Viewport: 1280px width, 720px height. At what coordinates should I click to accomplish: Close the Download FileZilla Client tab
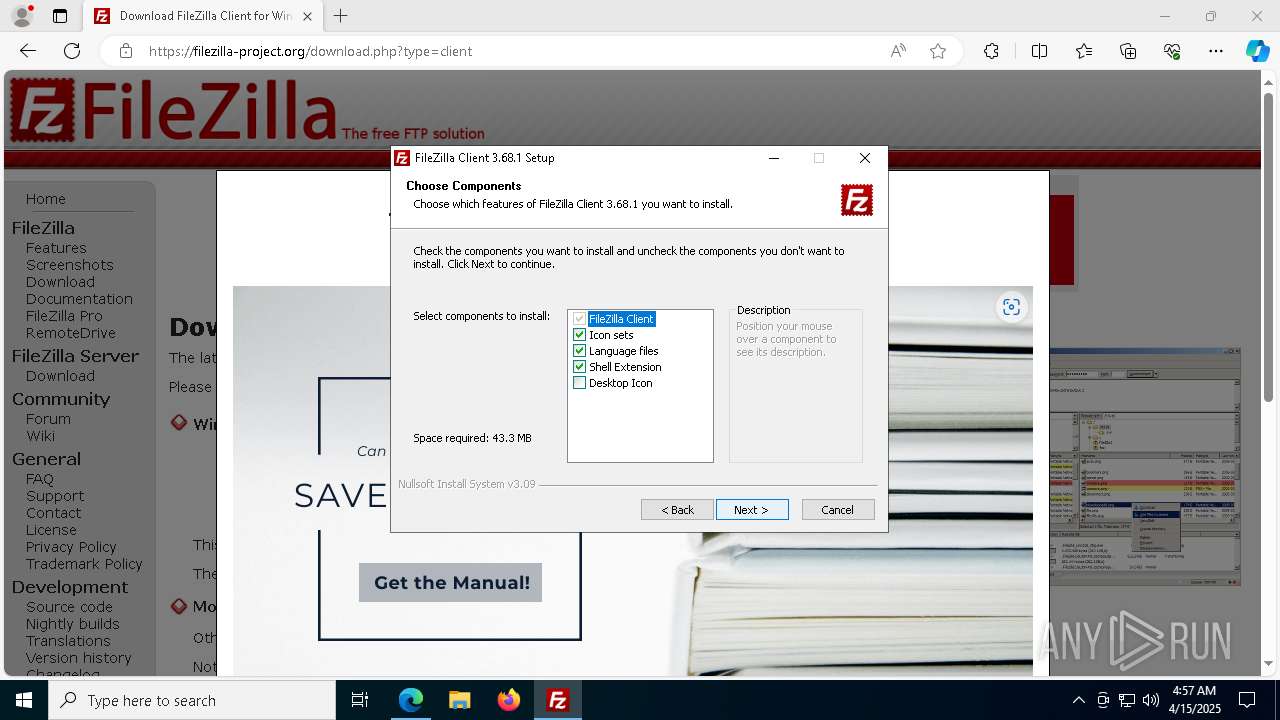[x=307, y=16]
